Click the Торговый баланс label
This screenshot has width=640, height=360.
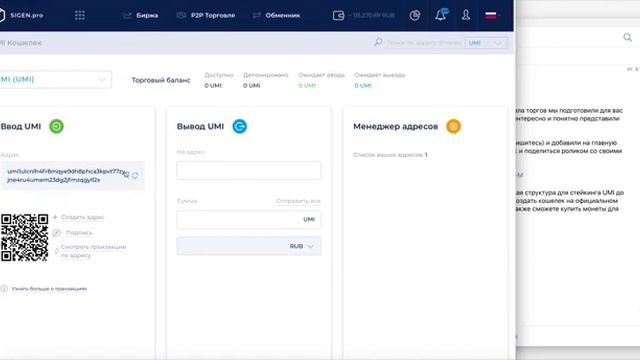pyautogui.click(x=161, y=80)
